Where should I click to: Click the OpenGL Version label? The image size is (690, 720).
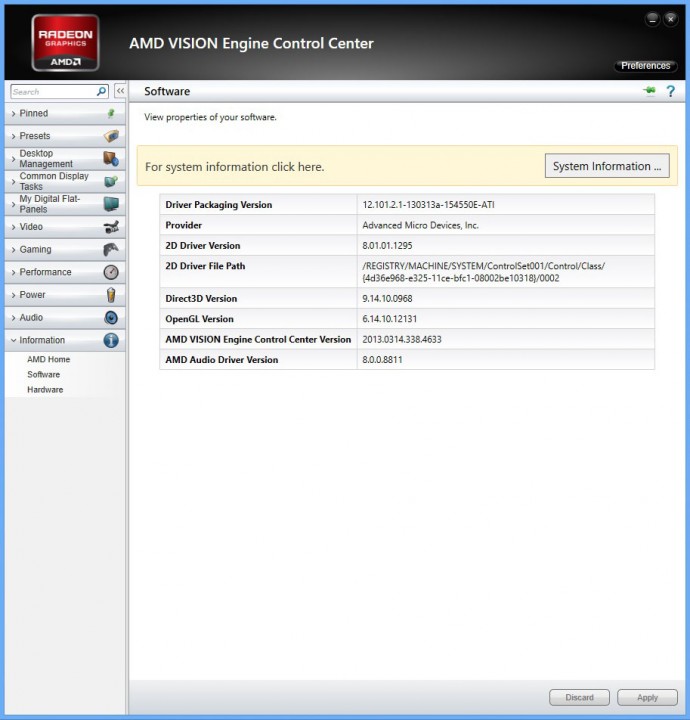(199, 319)
